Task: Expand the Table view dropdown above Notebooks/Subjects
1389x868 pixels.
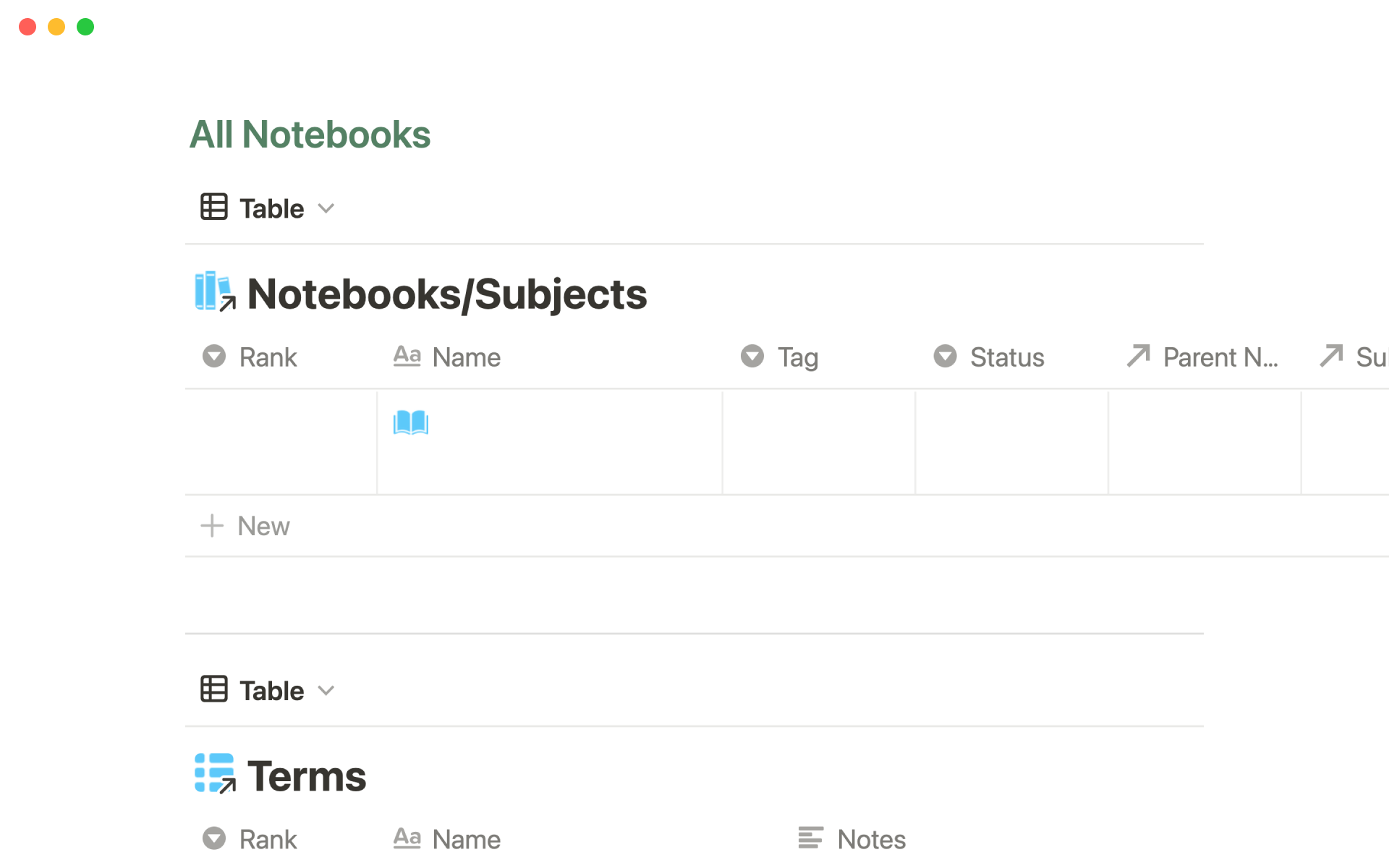Action: [x=326, y=208]
